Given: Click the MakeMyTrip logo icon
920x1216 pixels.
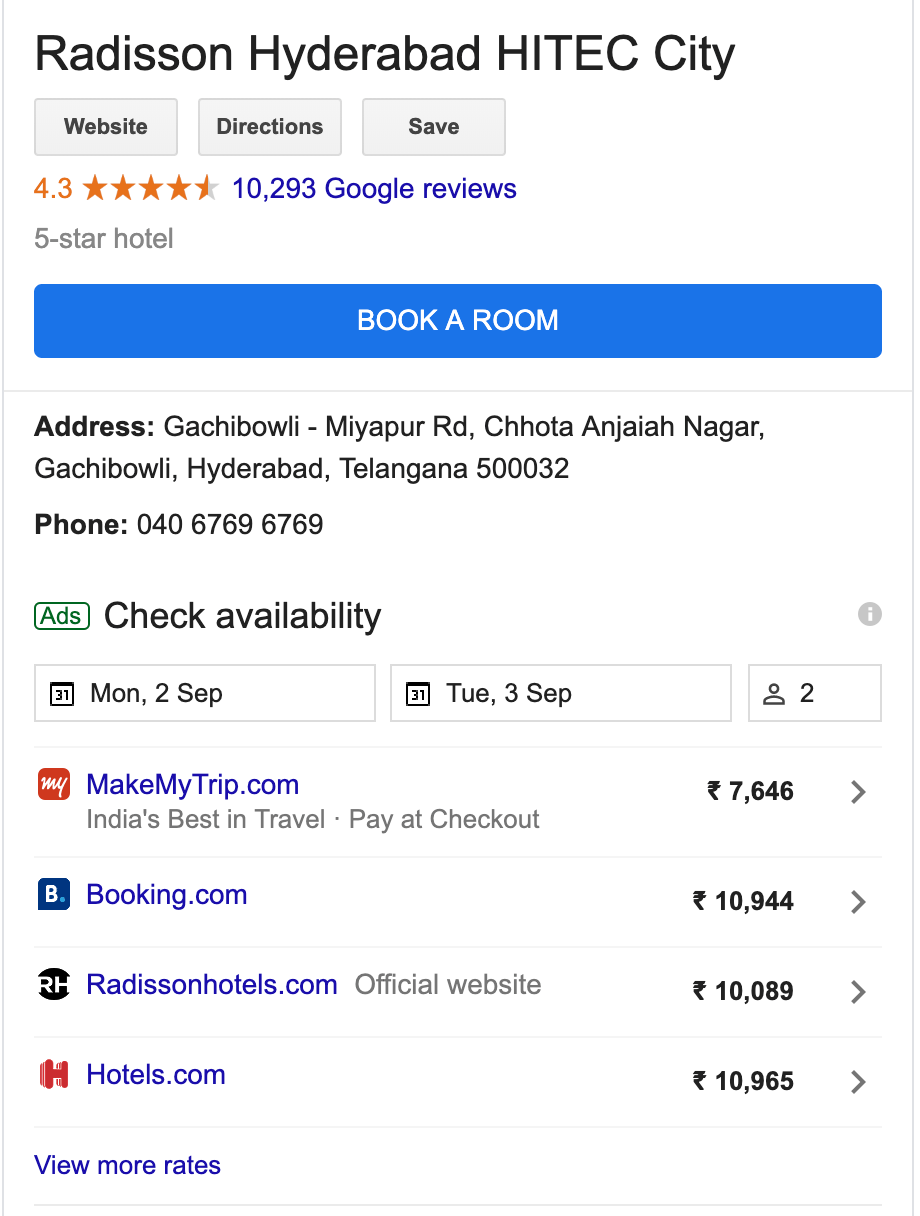Looking at the screenshot, I should (x=54, y=785).
